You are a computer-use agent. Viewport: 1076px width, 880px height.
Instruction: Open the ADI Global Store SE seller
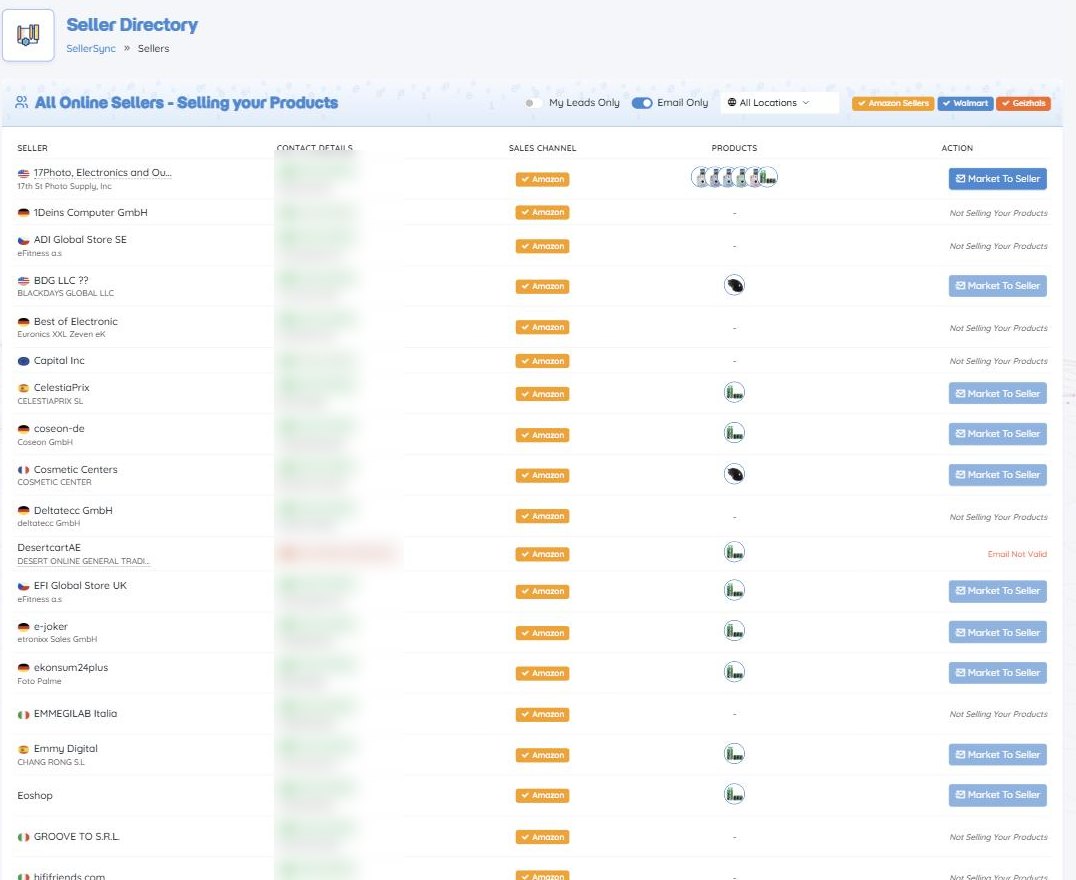tap(80, 240)
